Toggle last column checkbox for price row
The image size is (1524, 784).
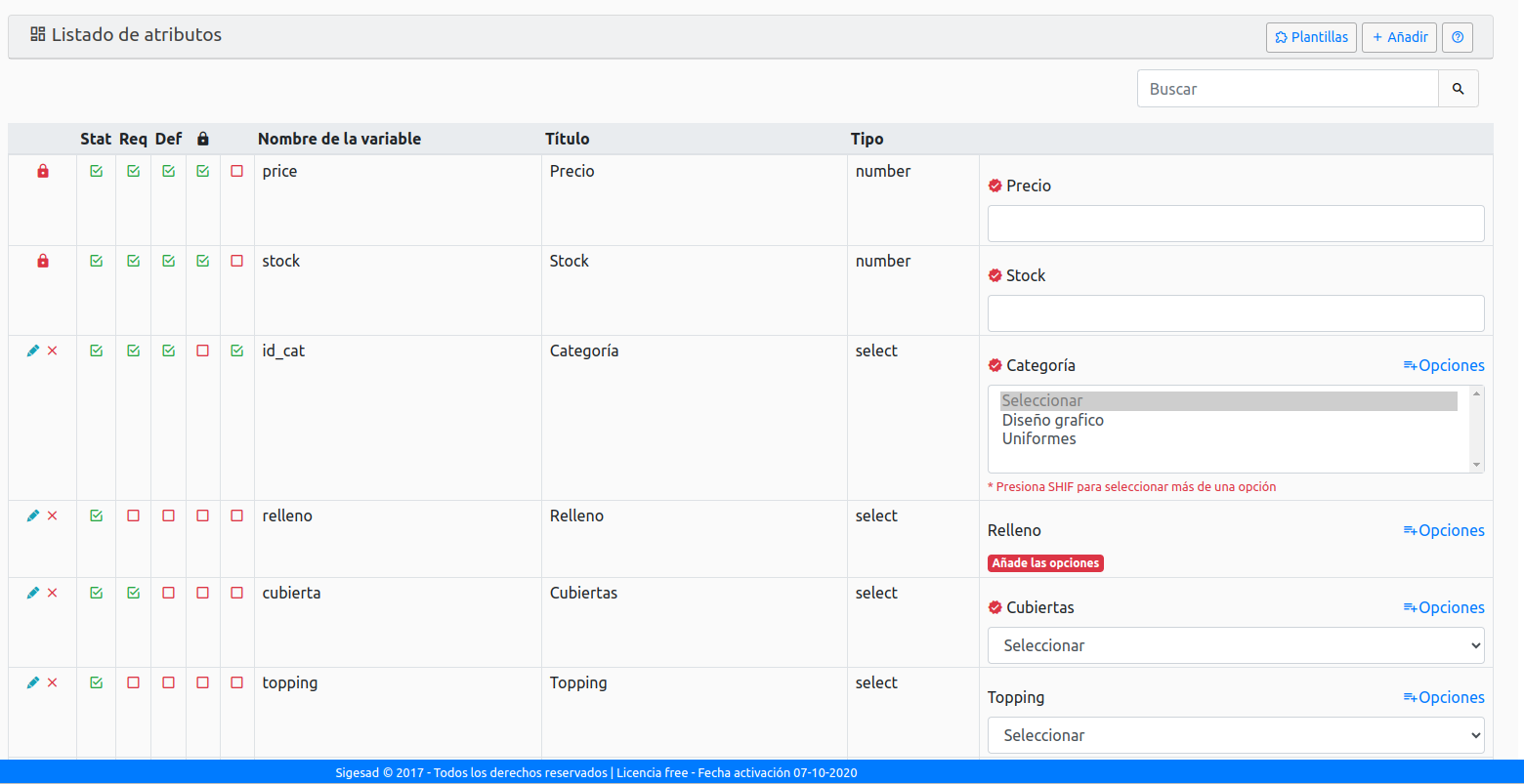coord(237,171)
